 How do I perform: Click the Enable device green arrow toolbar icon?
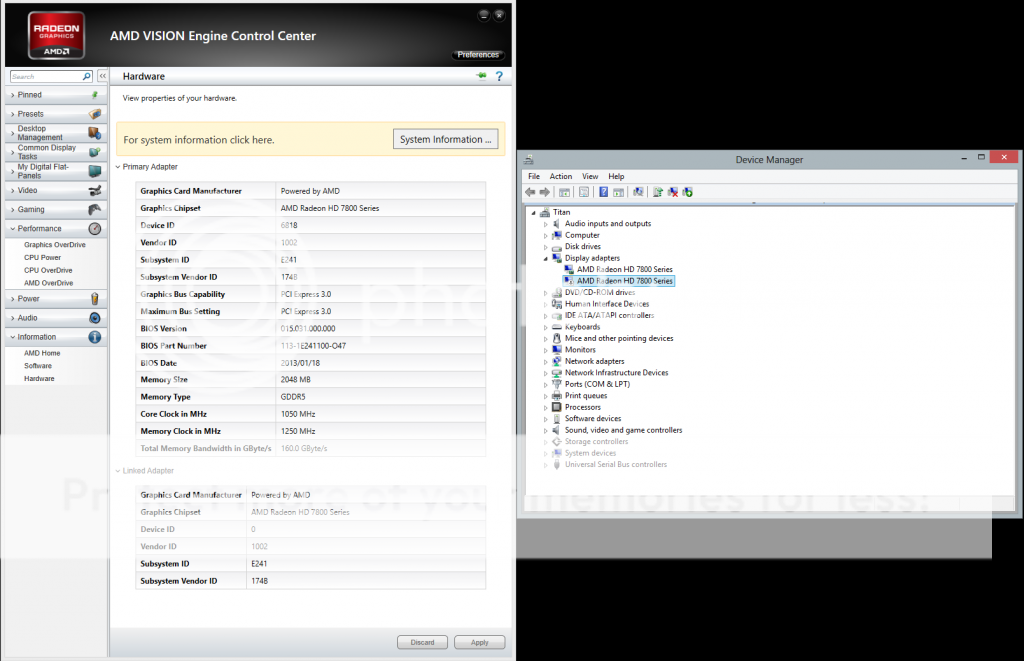pyautogui.click(x=688, y=192)
